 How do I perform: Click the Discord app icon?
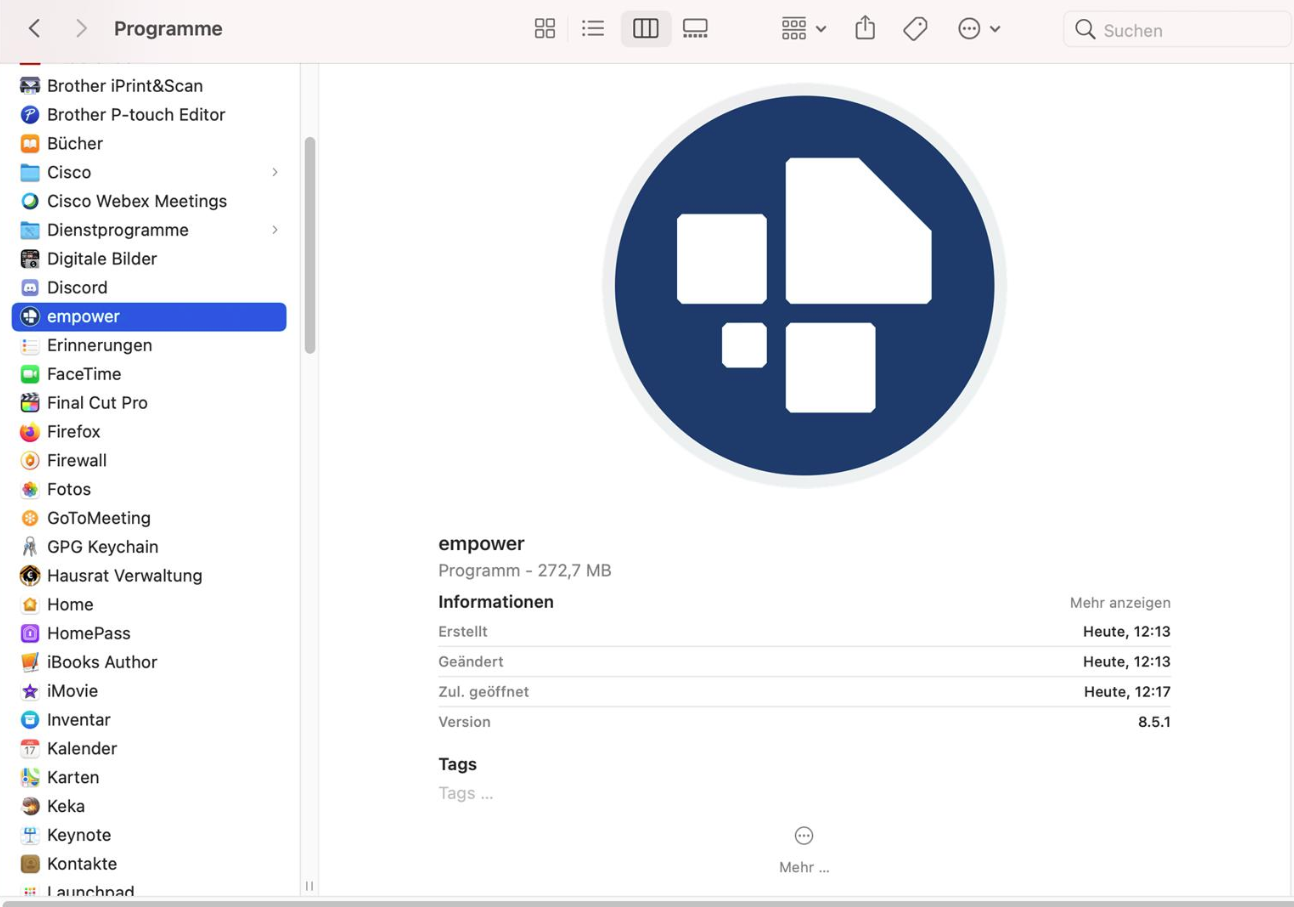coord(30,288)
